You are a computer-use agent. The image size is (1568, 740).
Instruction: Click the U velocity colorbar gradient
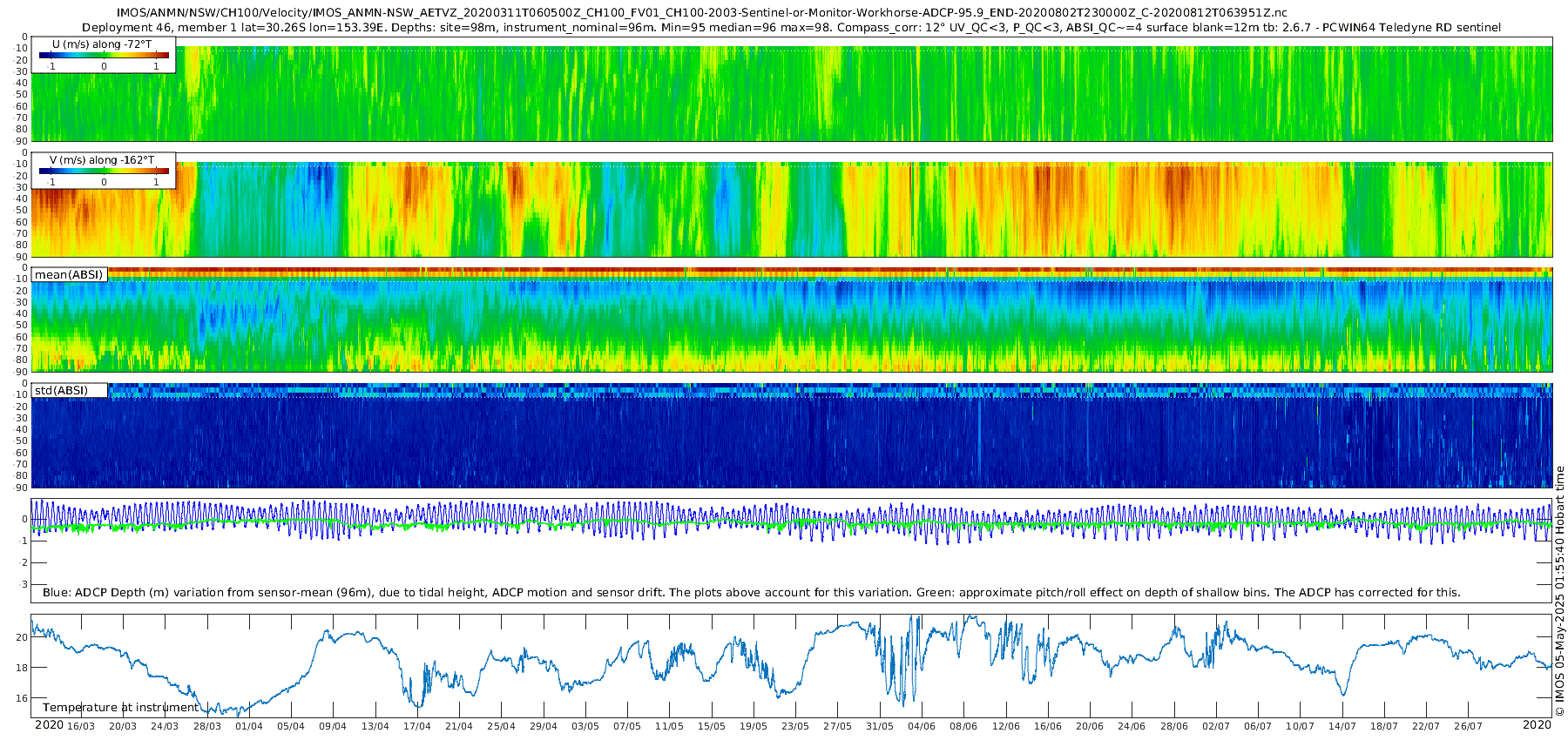pyautogui.click(x=104, y=55)
